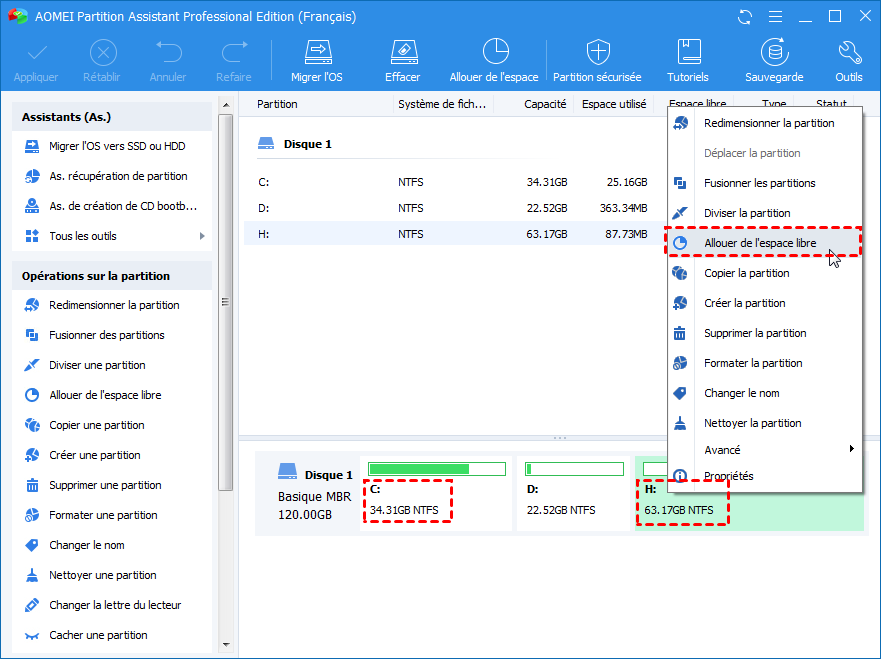The image size is (881, 659).
Task: Choose Diviser la partition in context menu
Action: click(765, 213)
